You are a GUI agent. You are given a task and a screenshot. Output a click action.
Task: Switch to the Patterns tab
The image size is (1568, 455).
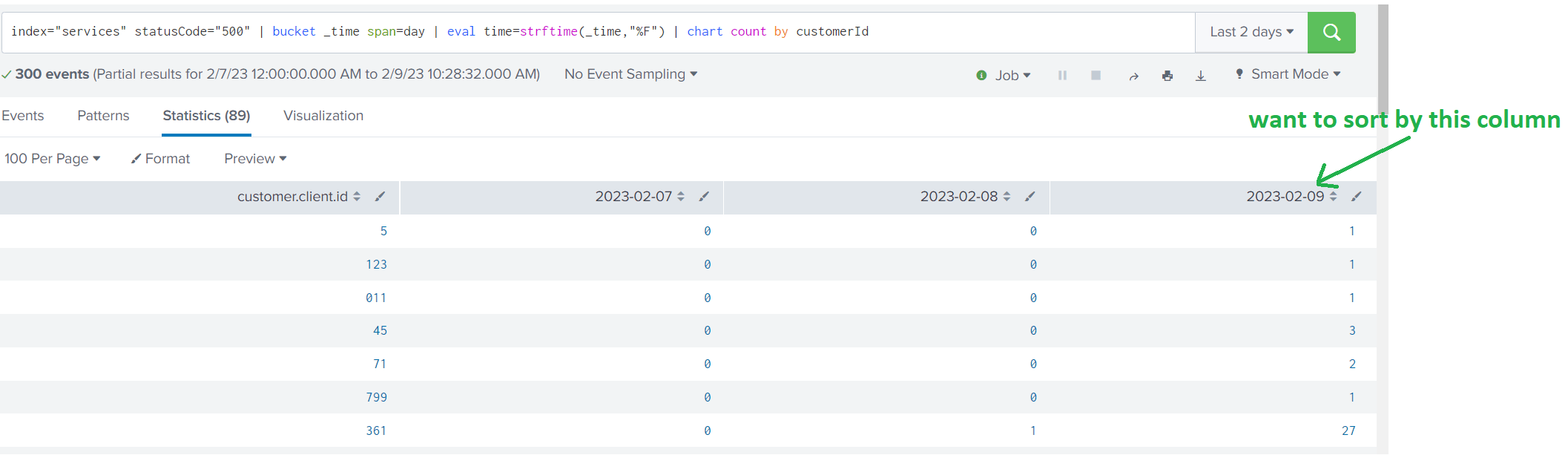[x=103, y=116]
